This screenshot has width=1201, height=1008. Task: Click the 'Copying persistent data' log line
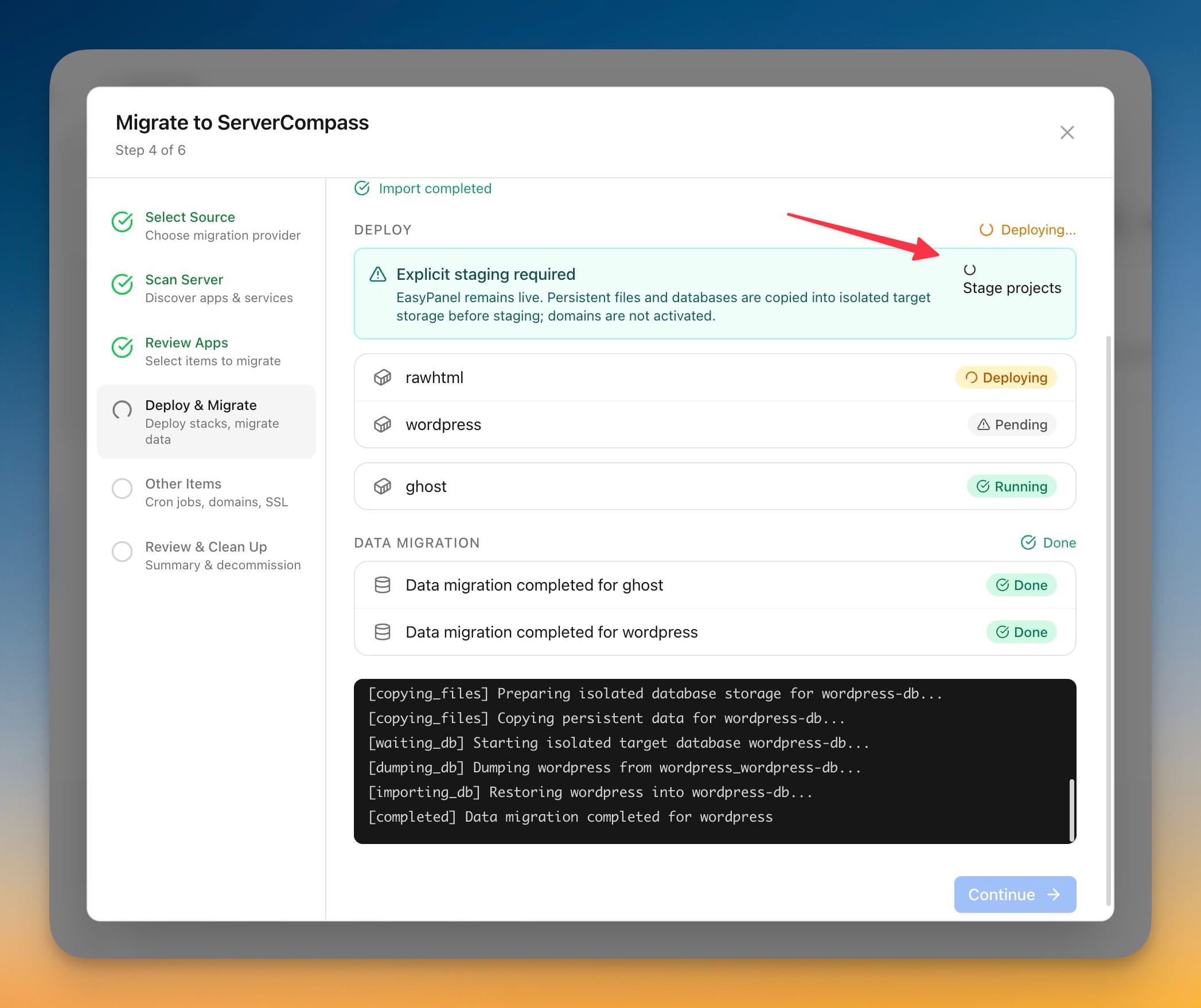coord(606,718)
